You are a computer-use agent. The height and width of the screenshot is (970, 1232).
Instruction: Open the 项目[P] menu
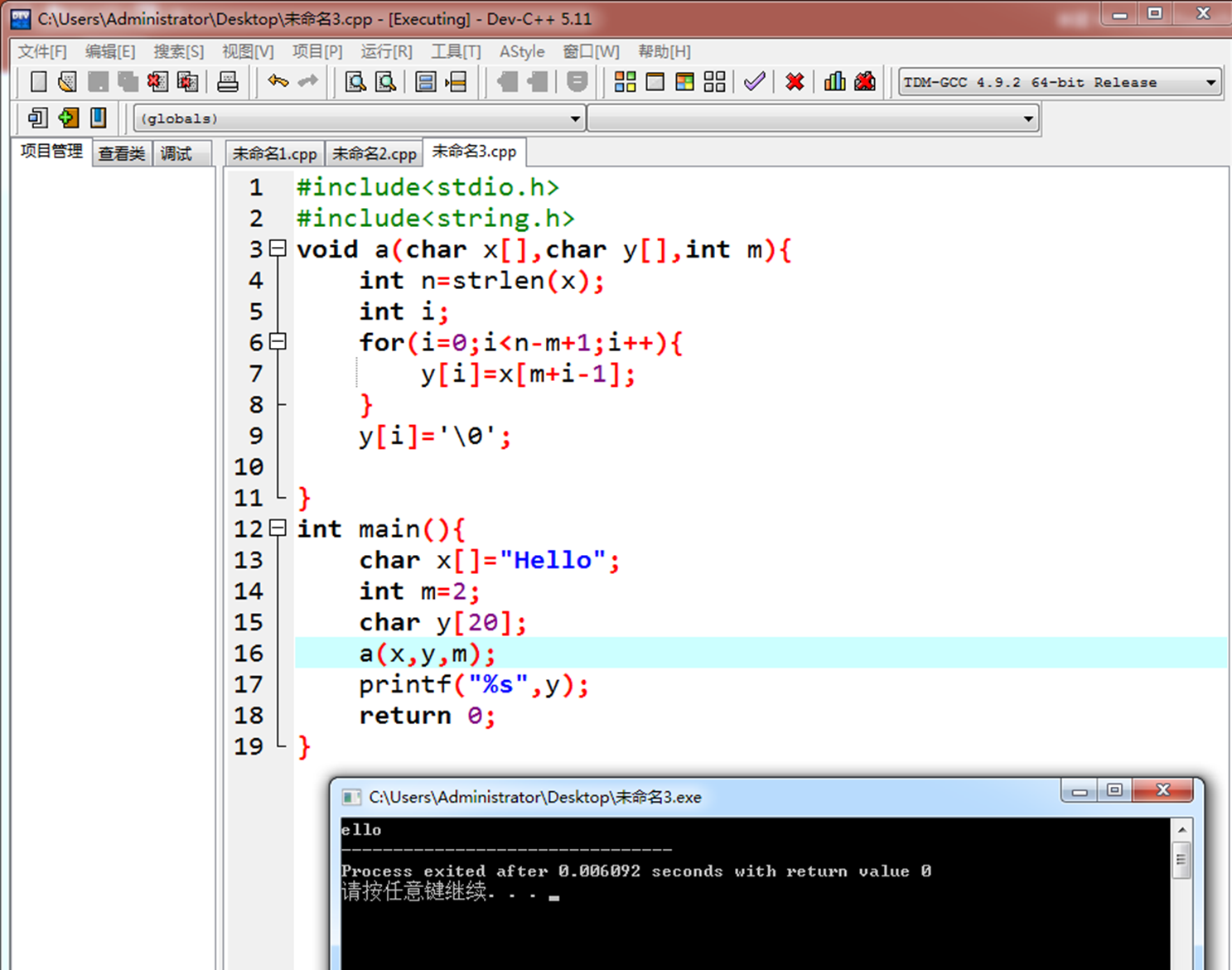click(317, 51)
